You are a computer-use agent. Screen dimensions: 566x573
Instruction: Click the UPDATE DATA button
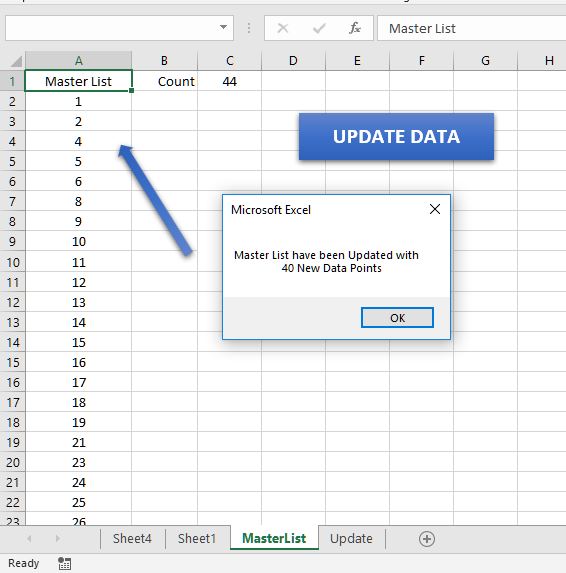click(396, 136)
